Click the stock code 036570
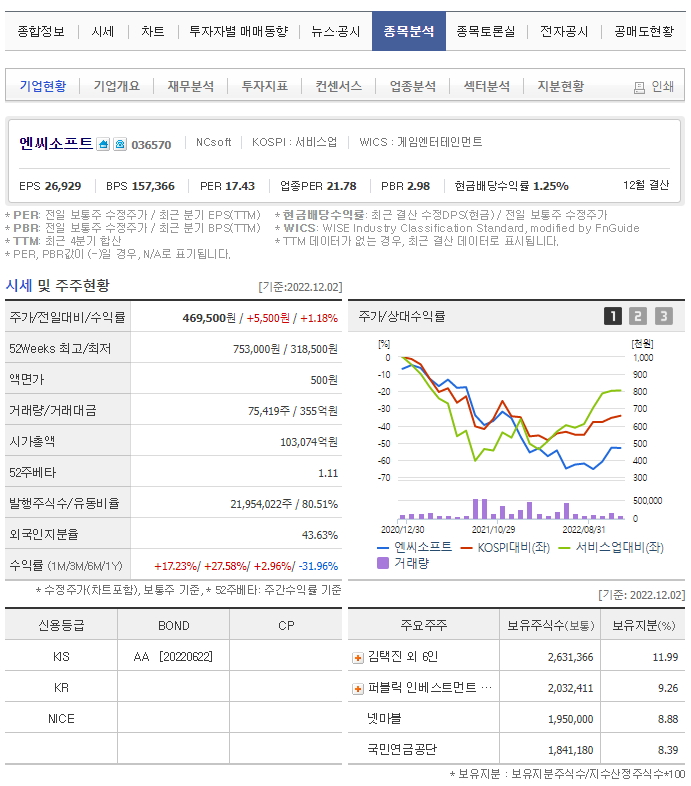 pyautogui.click(x=151, y=145)
